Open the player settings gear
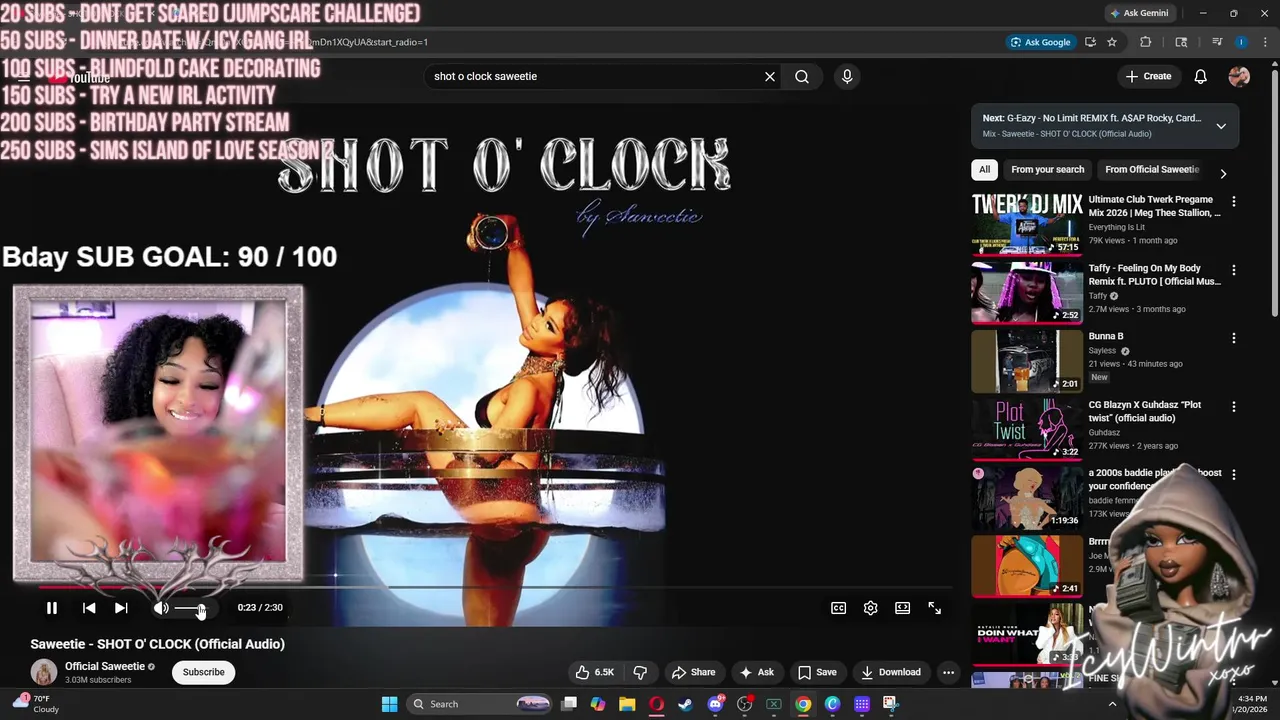The width and height of the screenshot is (1280, 720). pos(871,608)
